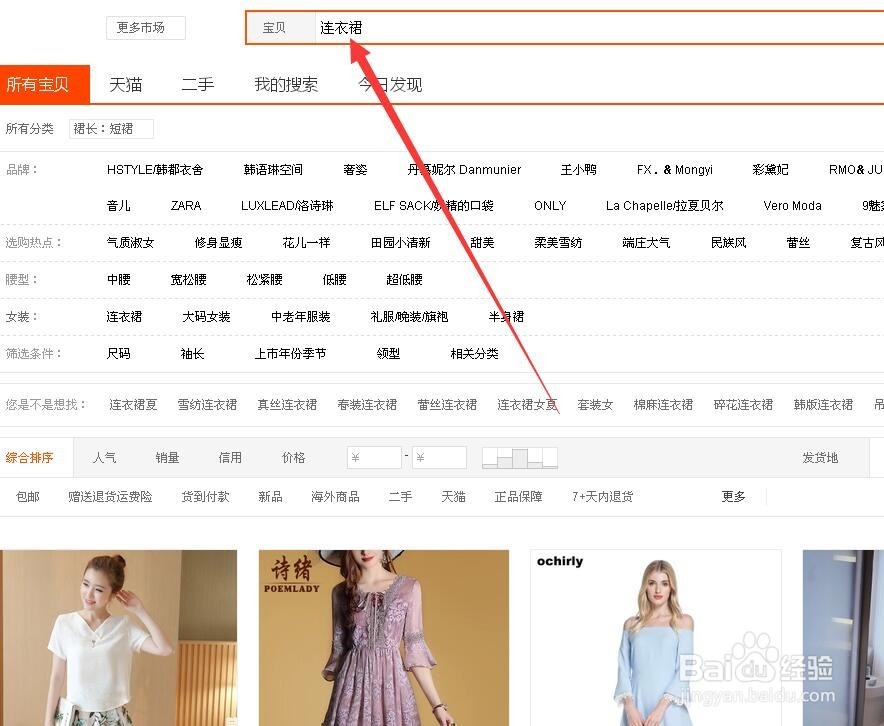The image size is (884, 726).
Task: Choose the 田园小清新 style
Action: [400, 243]
